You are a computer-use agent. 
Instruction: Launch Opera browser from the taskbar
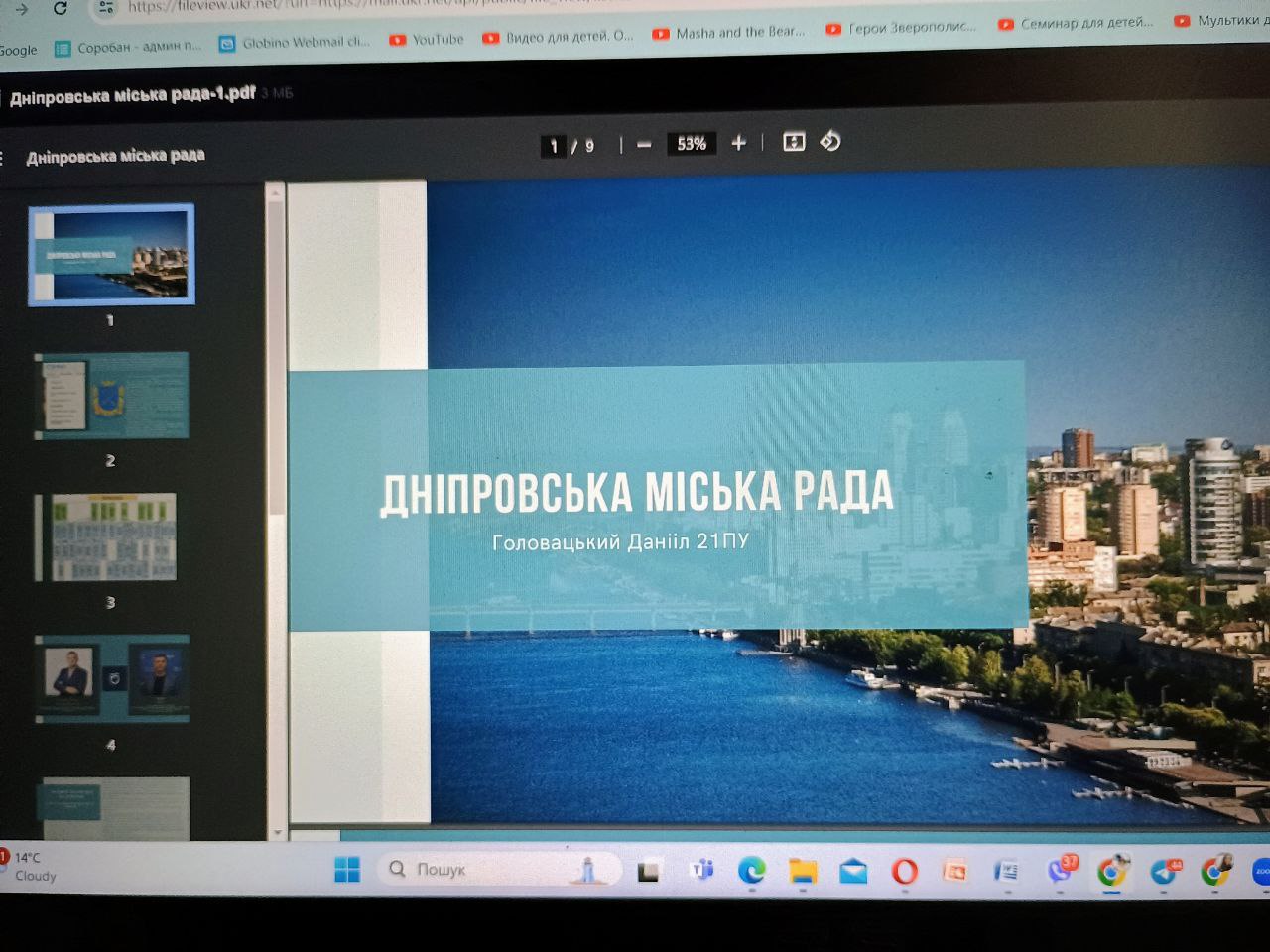coord(904,871)
